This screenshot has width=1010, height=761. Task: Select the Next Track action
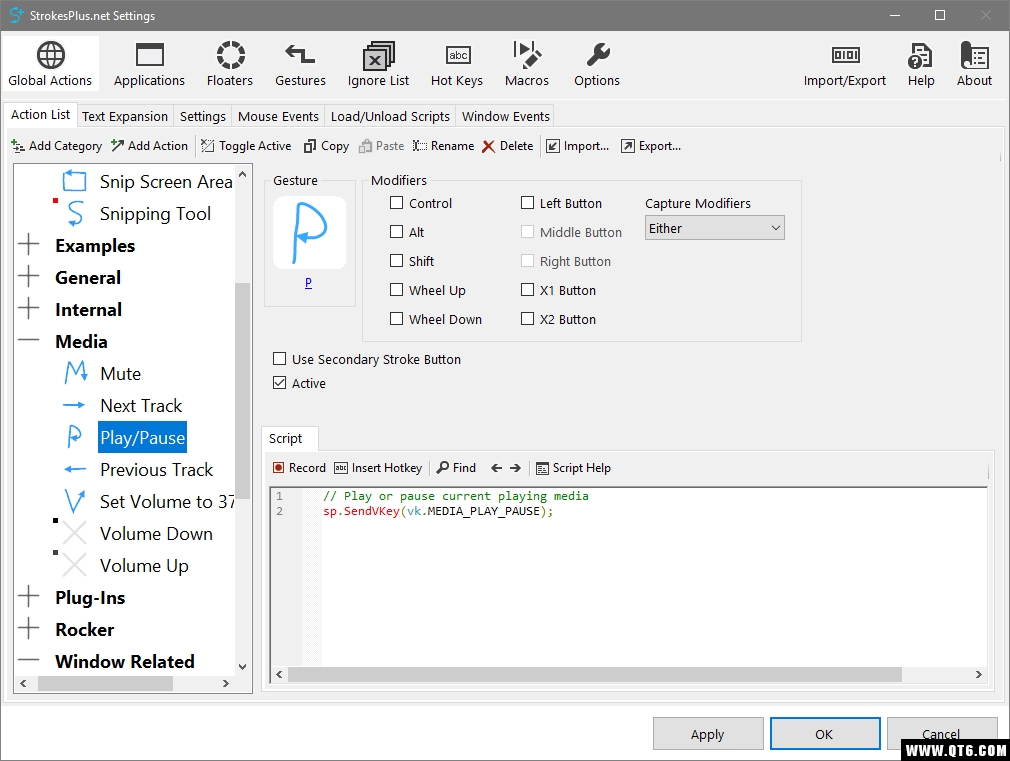141,406
